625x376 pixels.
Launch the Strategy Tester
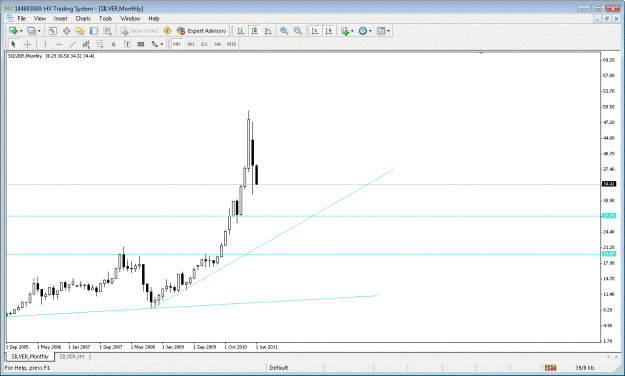108,31
